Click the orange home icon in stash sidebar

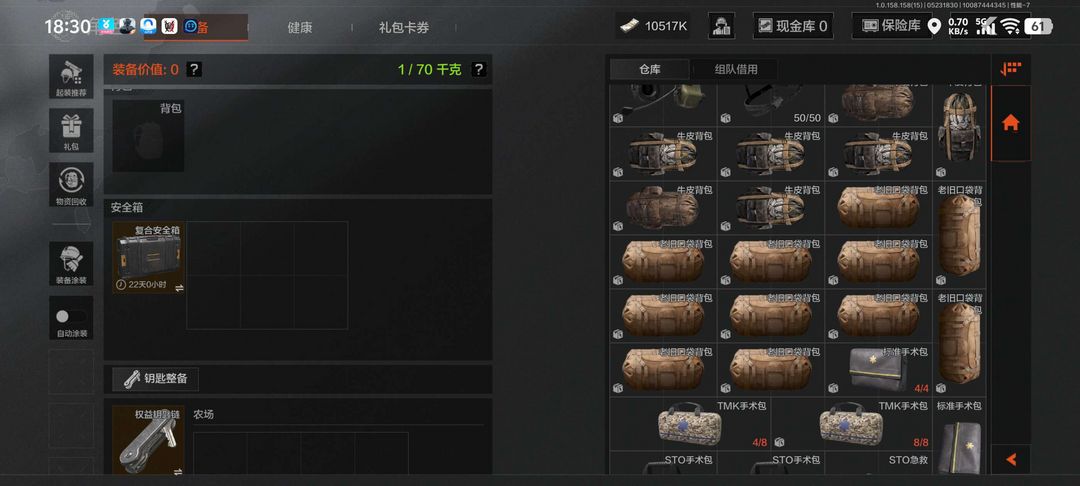(x=1010, y=123)
